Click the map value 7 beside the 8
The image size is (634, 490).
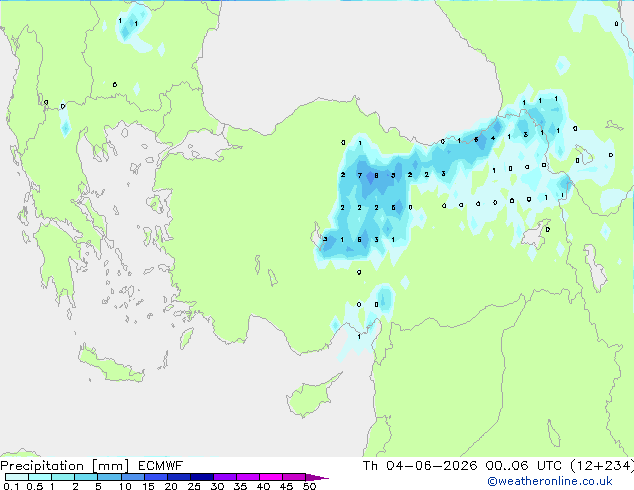click(x=359, y=175)
